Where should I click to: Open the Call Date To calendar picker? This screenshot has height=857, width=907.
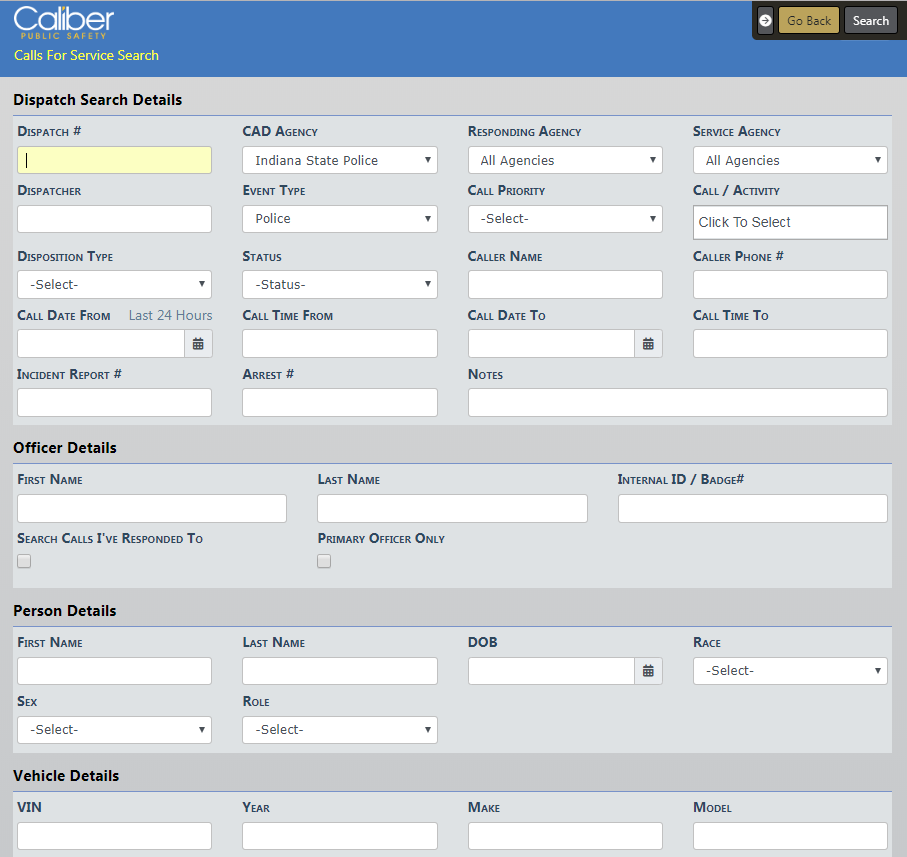coord(648,344)
